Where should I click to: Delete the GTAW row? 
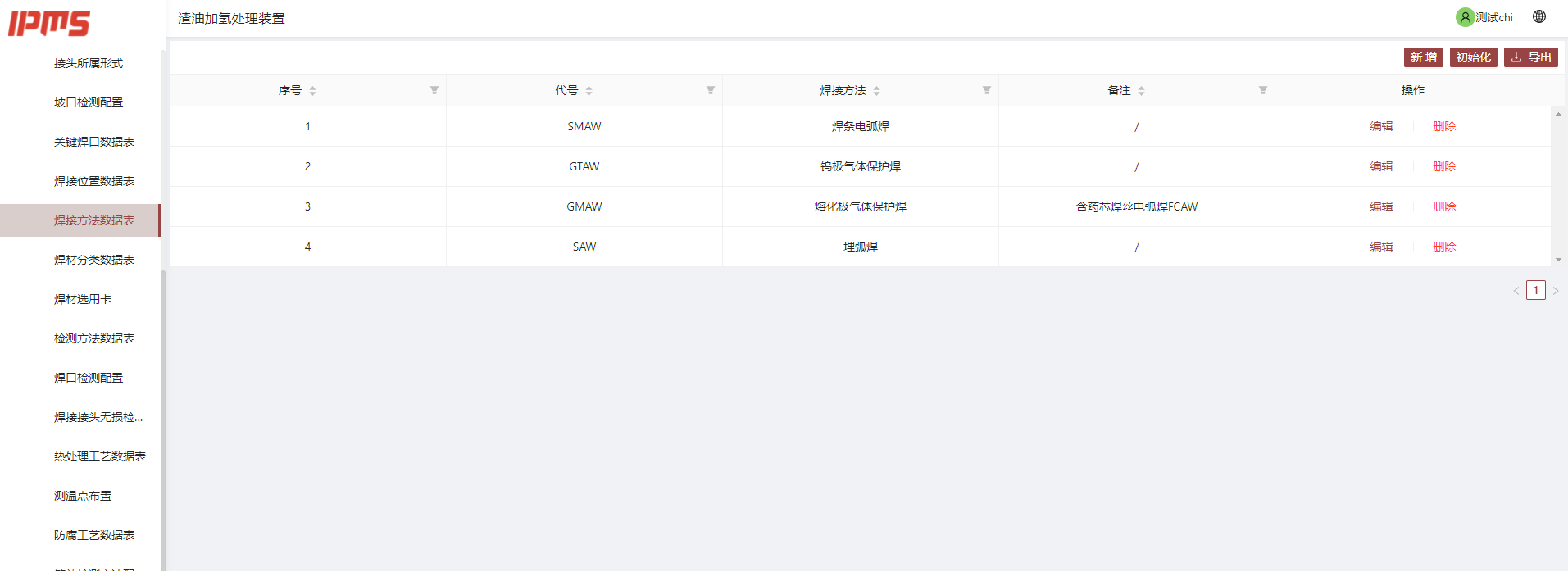point(1444,166)
